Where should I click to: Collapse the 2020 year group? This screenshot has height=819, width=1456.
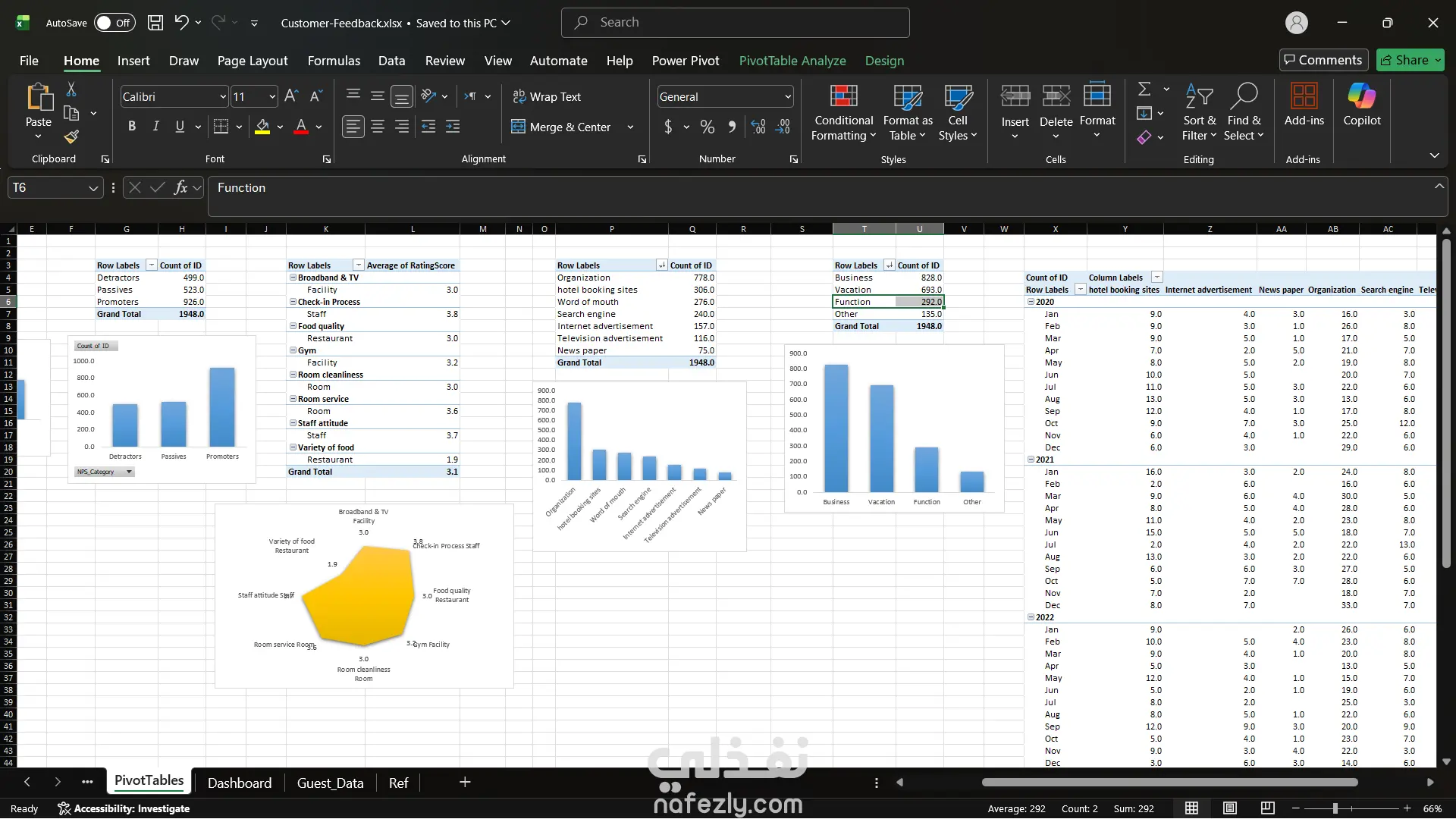[1031, 302]
